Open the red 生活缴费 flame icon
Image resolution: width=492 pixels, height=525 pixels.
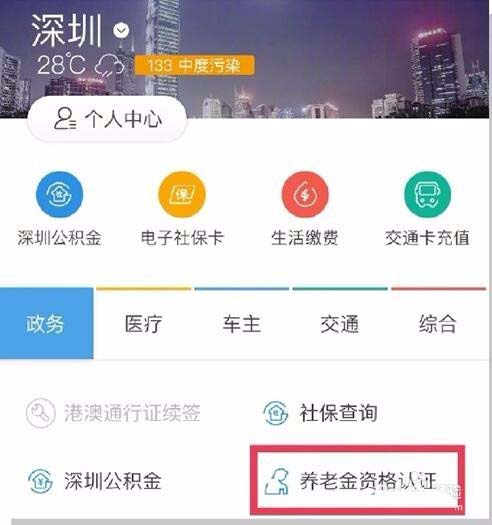pyautogui.click(x=305, y=195)
